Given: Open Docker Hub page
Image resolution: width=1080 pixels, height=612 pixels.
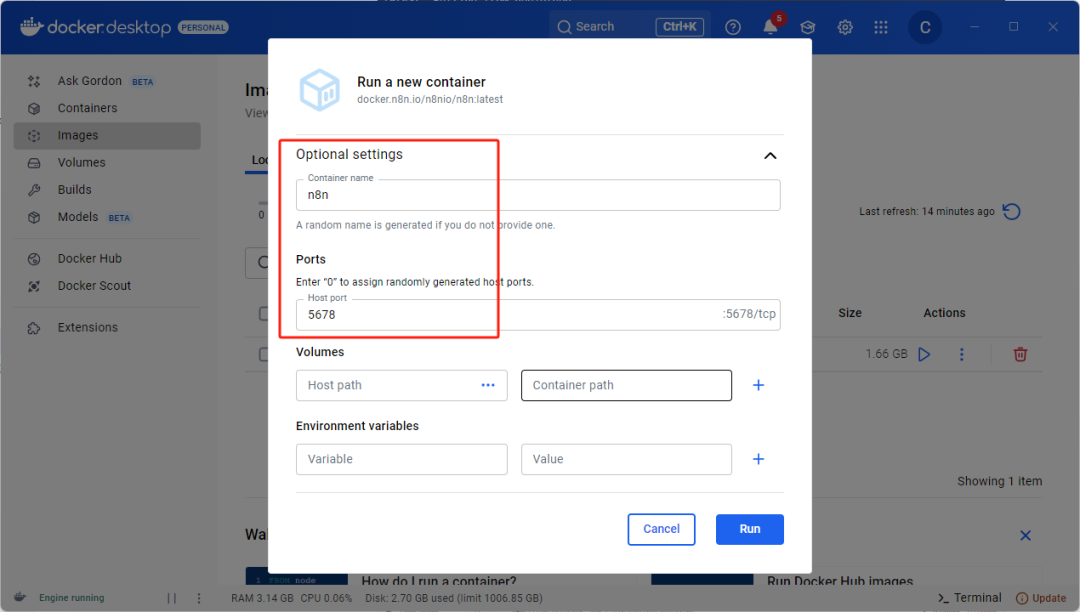Looking at the screenshot, I should pos(90,258).
